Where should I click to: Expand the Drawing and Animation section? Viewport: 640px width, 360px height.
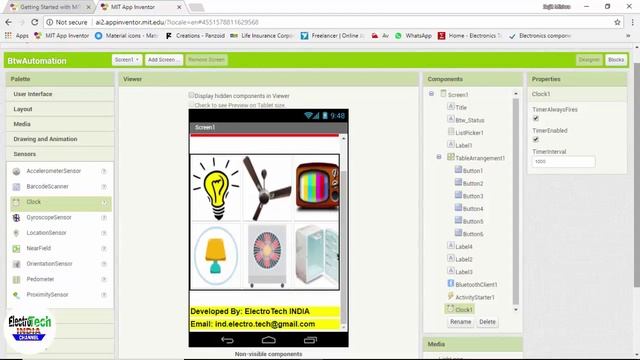(60, 139)
